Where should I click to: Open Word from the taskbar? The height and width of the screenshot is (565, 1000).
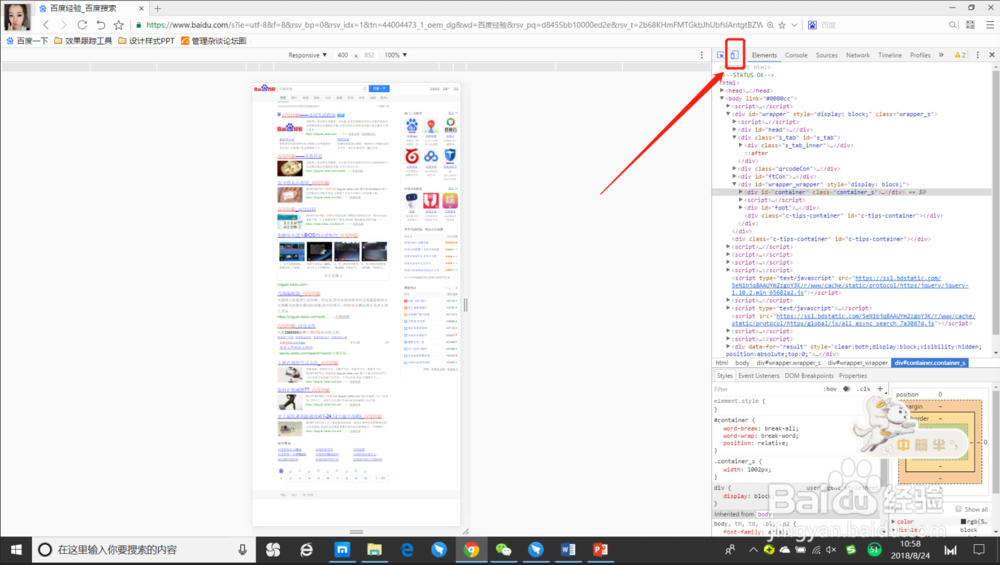click(568, 550)
